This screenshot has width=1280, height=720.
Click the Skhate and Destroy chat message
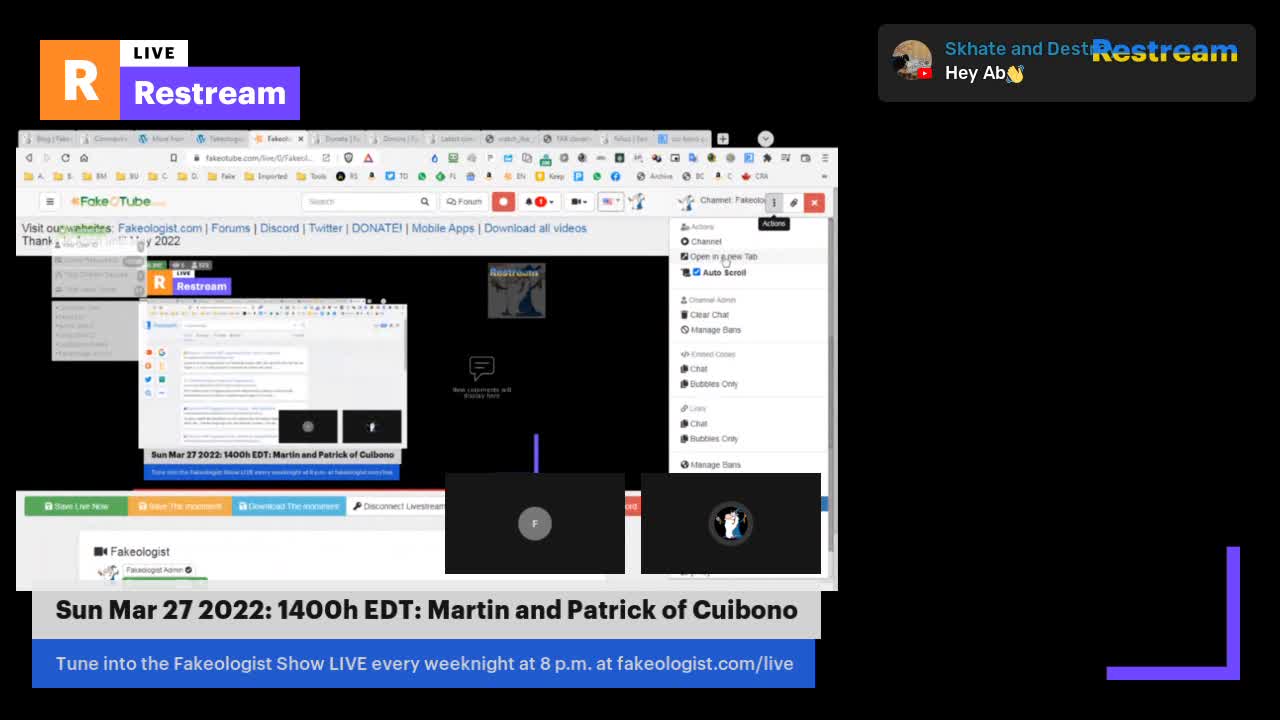point(1066,62)
